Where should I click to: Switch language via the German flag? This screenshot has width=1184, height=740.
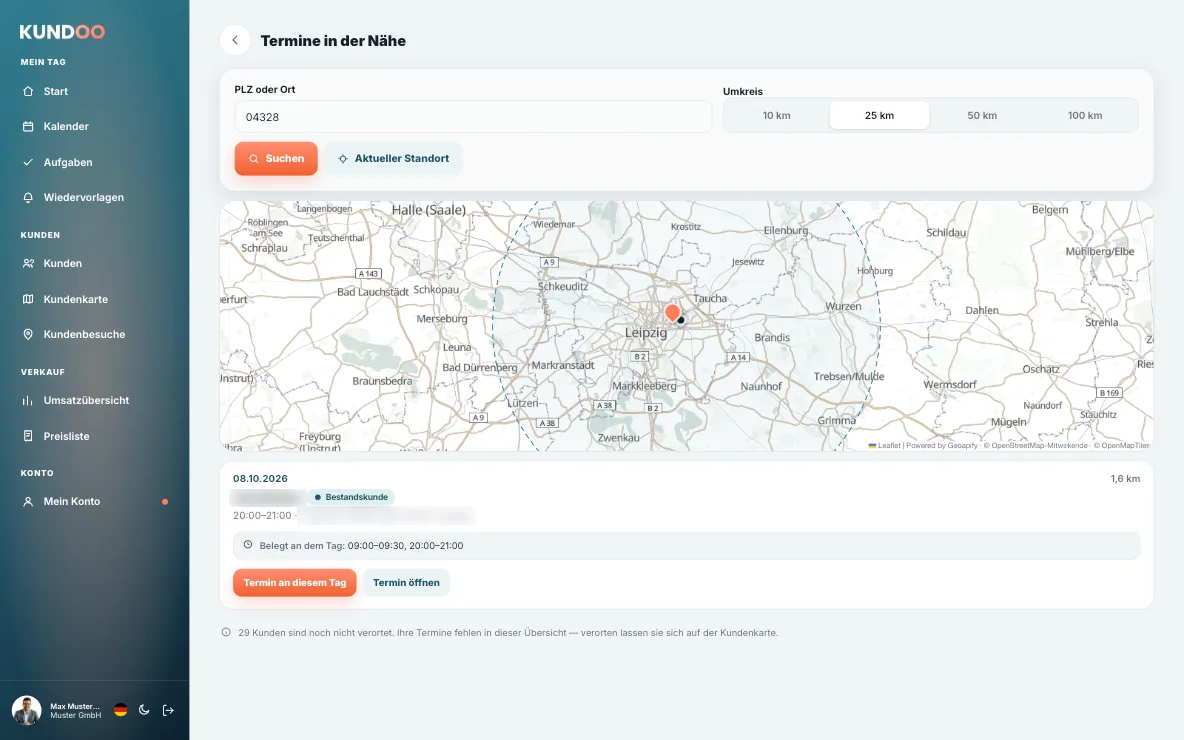click(120, 710)
